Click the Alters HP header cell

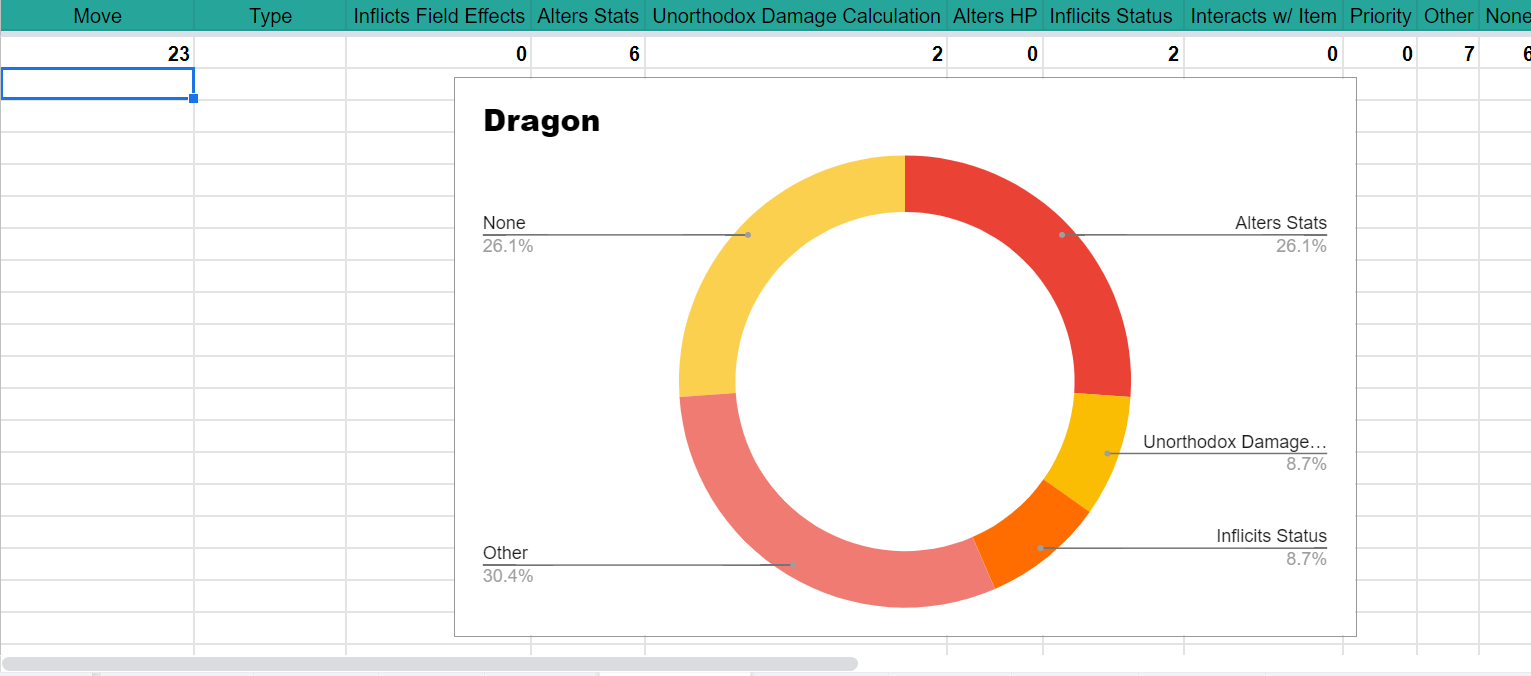(x=995, y=16)
